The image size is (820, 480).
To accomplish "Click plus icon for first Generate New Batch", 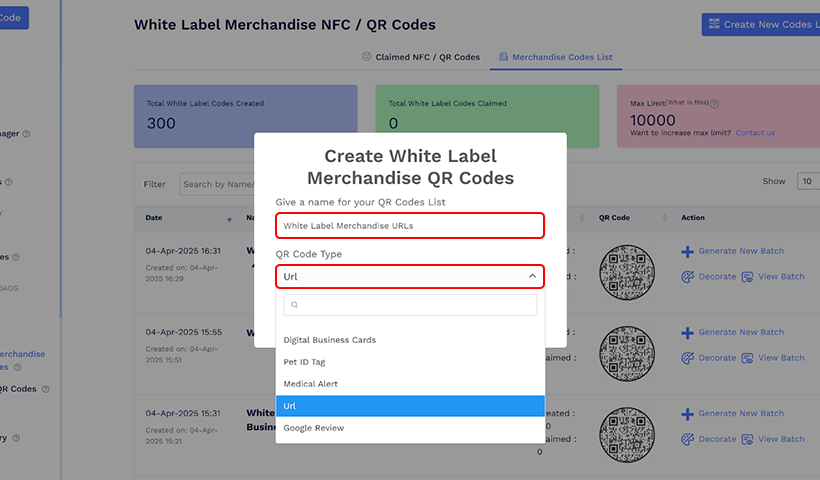I will click(688, 251).
